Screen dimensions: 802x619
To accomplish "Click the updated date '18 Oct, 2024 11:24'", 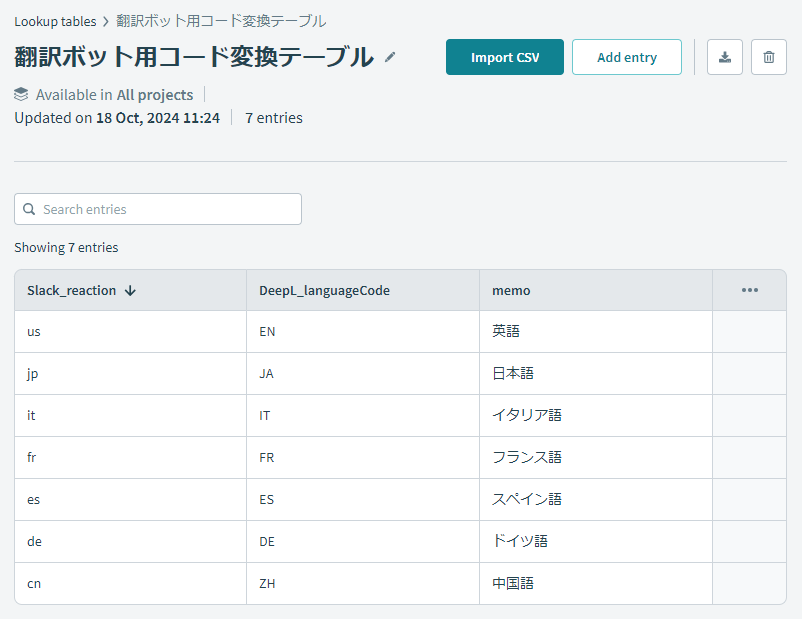I will click(158, 118).
